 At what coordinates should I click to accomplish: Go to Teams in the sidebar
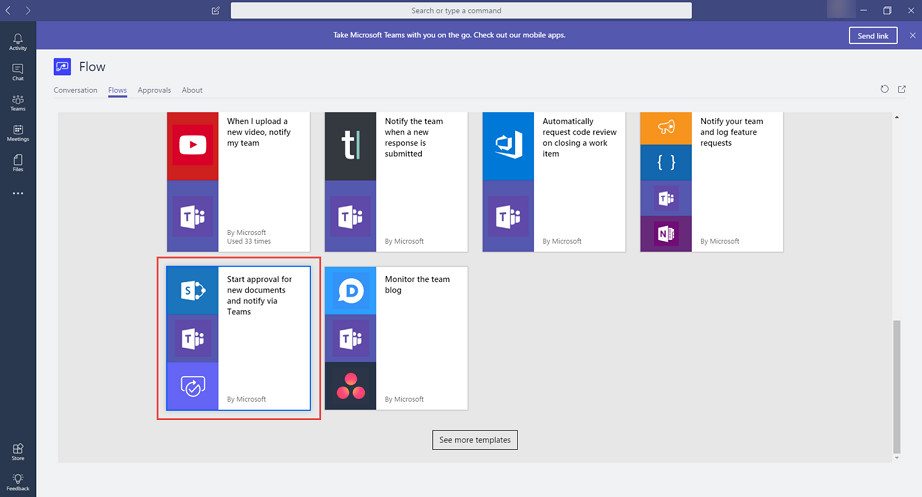(x=18, y=102)
